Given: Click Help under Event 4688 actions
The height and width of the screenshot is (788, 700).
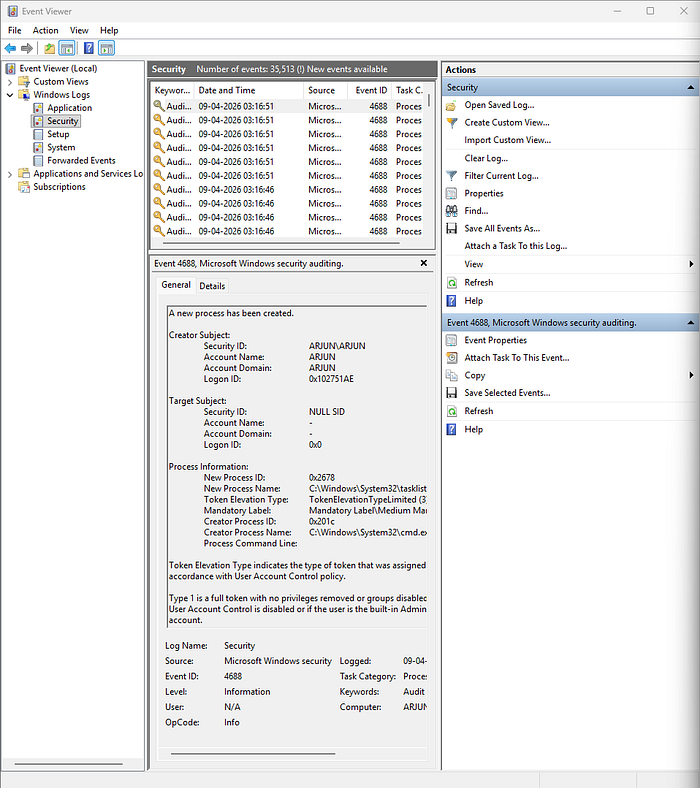Looking at the screenshot, I should [473, 430].
